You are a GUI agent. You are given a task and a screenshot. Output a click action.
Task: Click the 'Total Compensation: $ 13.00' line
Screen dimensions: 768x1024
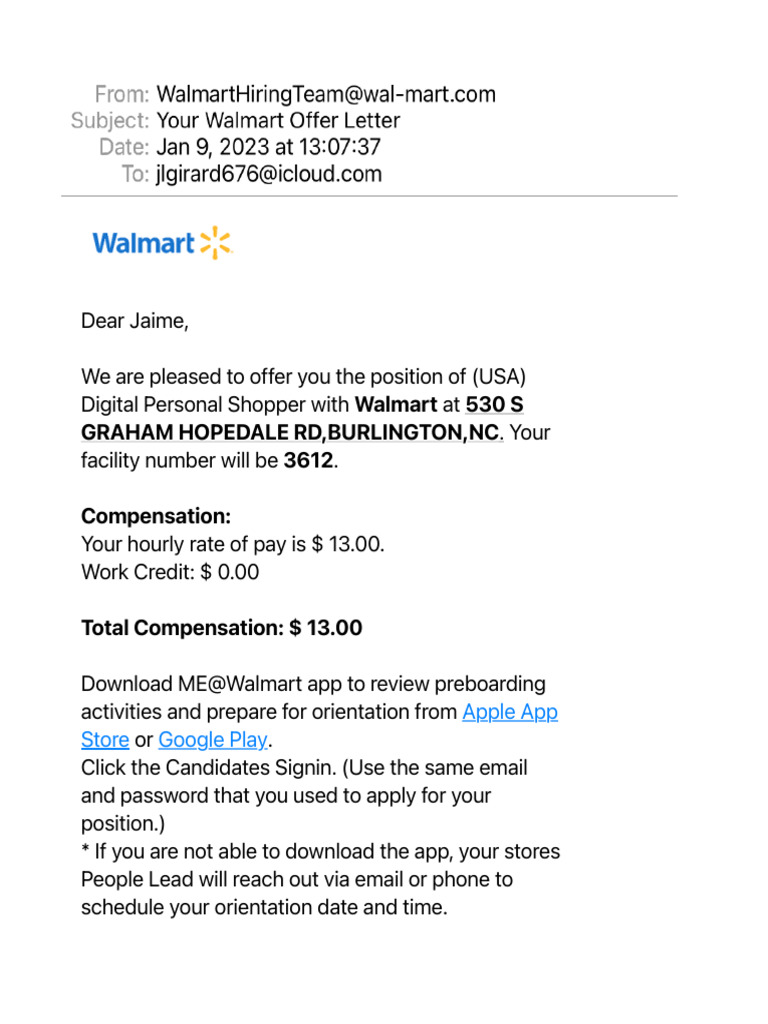(x=221, y=628)
